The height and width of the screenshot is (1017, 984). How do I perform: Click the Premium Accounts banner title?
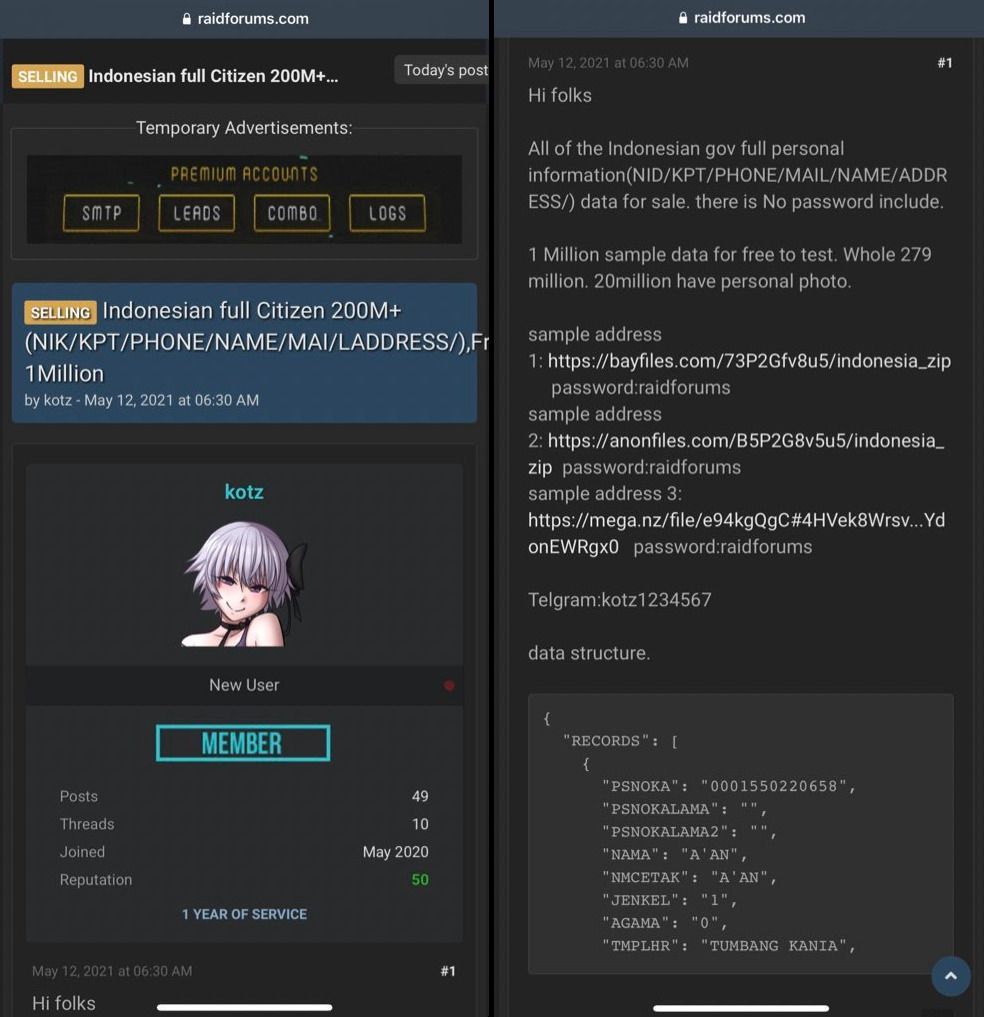point(244,174)
